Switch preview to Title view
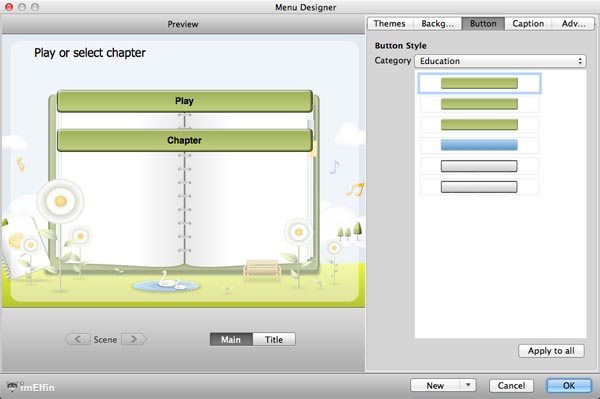600x399 pixels. pos(274,339)
